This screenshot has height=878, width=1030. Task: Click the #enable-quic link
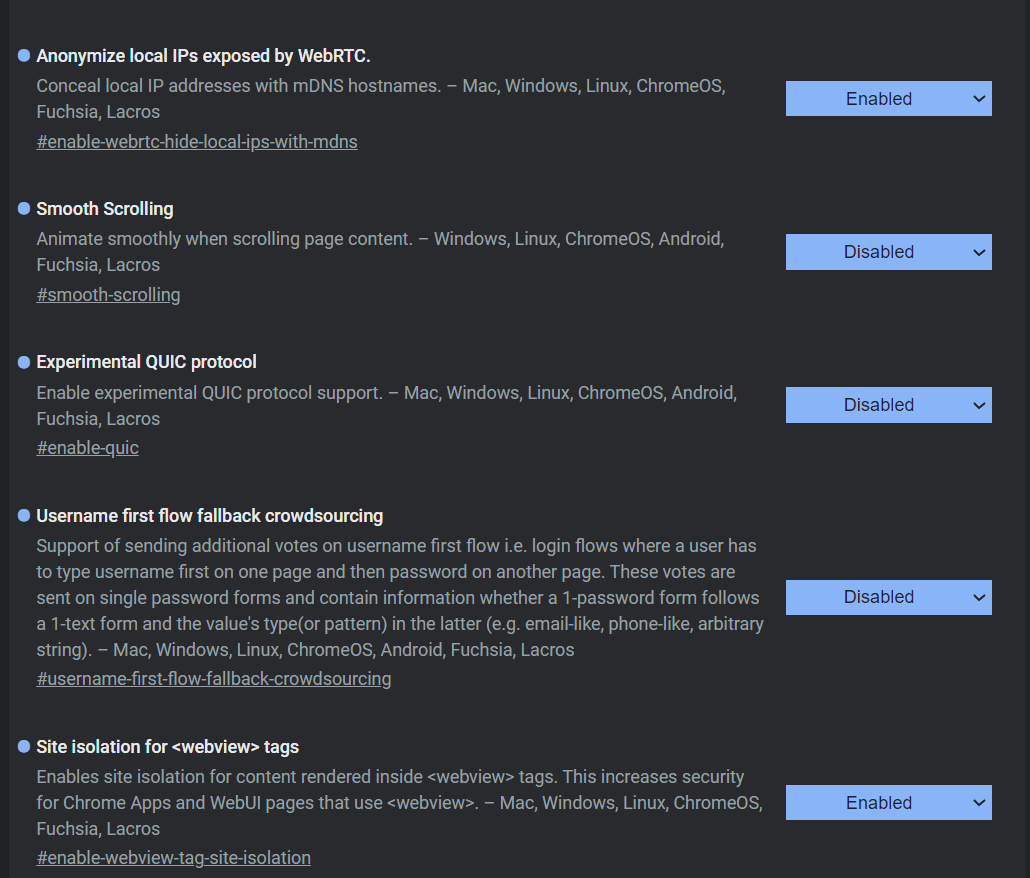[x=87, y=448]
